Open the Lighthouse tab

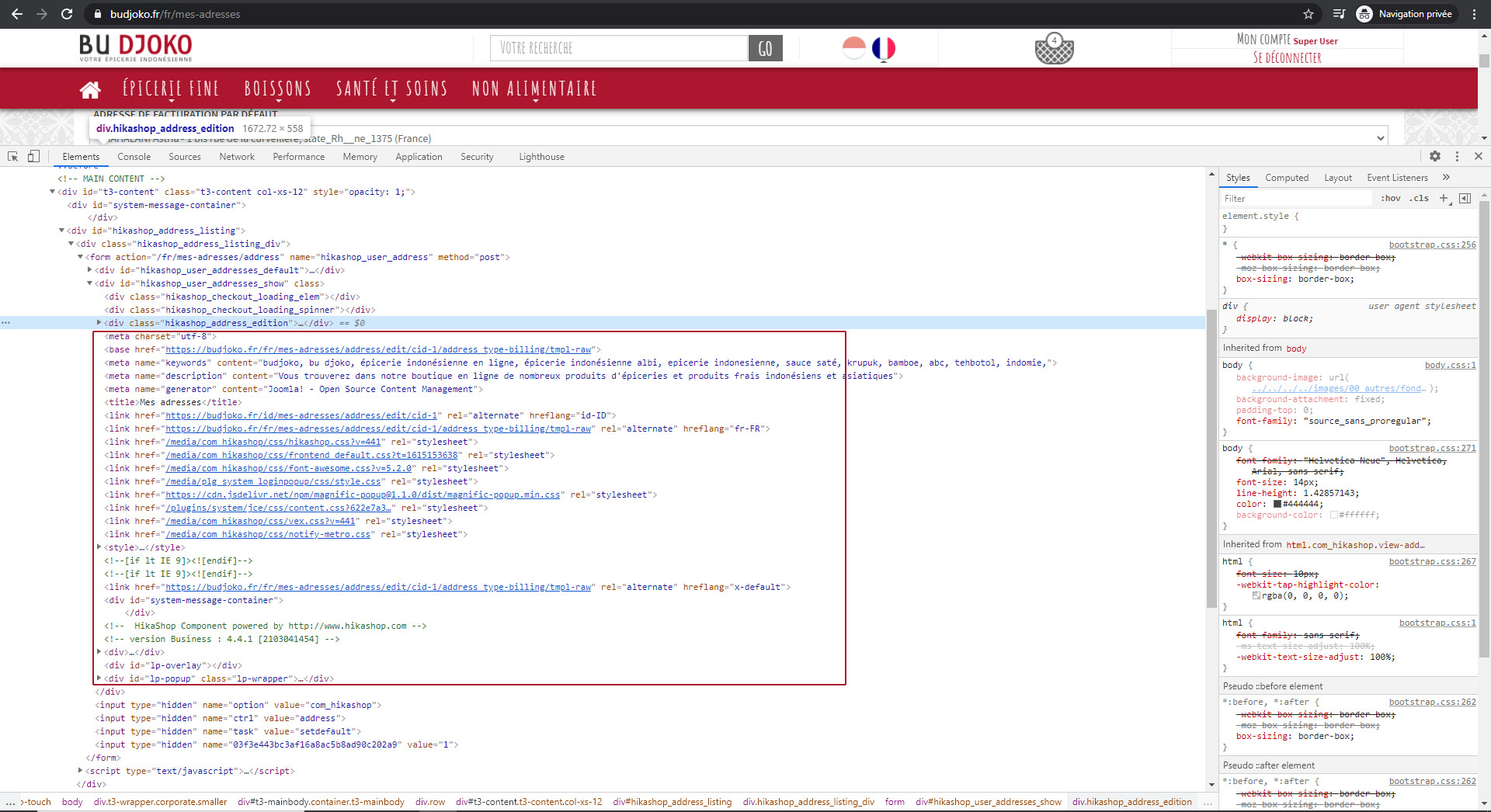[541, 157]
